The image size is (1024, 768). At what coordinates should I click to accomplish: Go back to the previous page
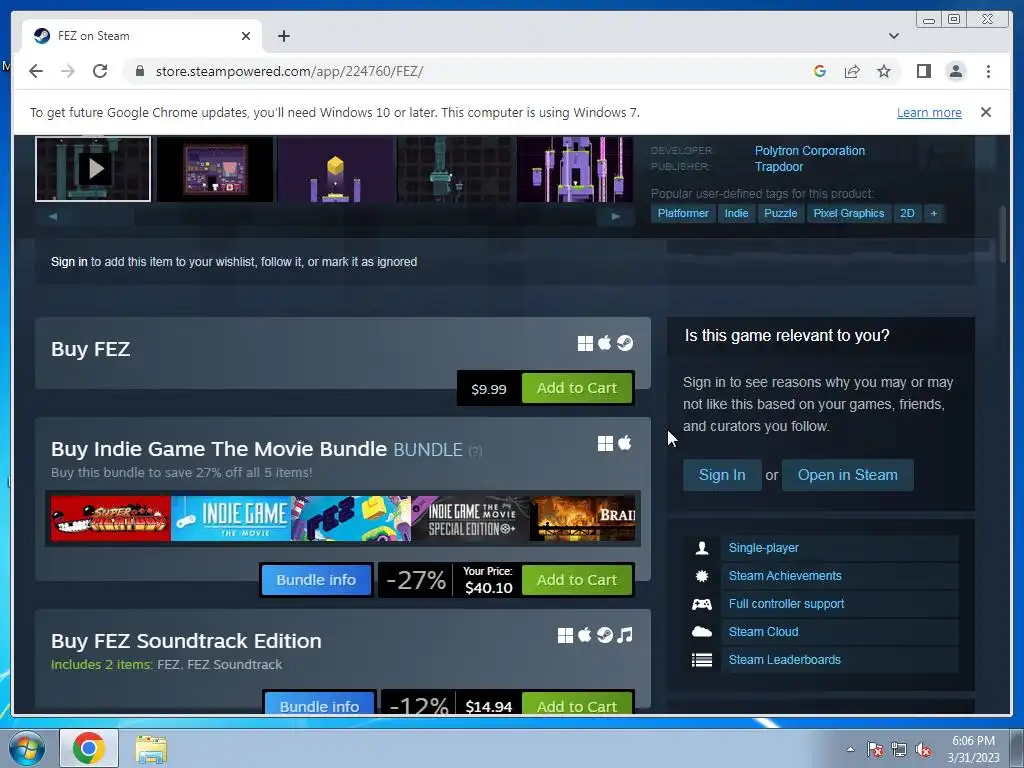point(36,71)
